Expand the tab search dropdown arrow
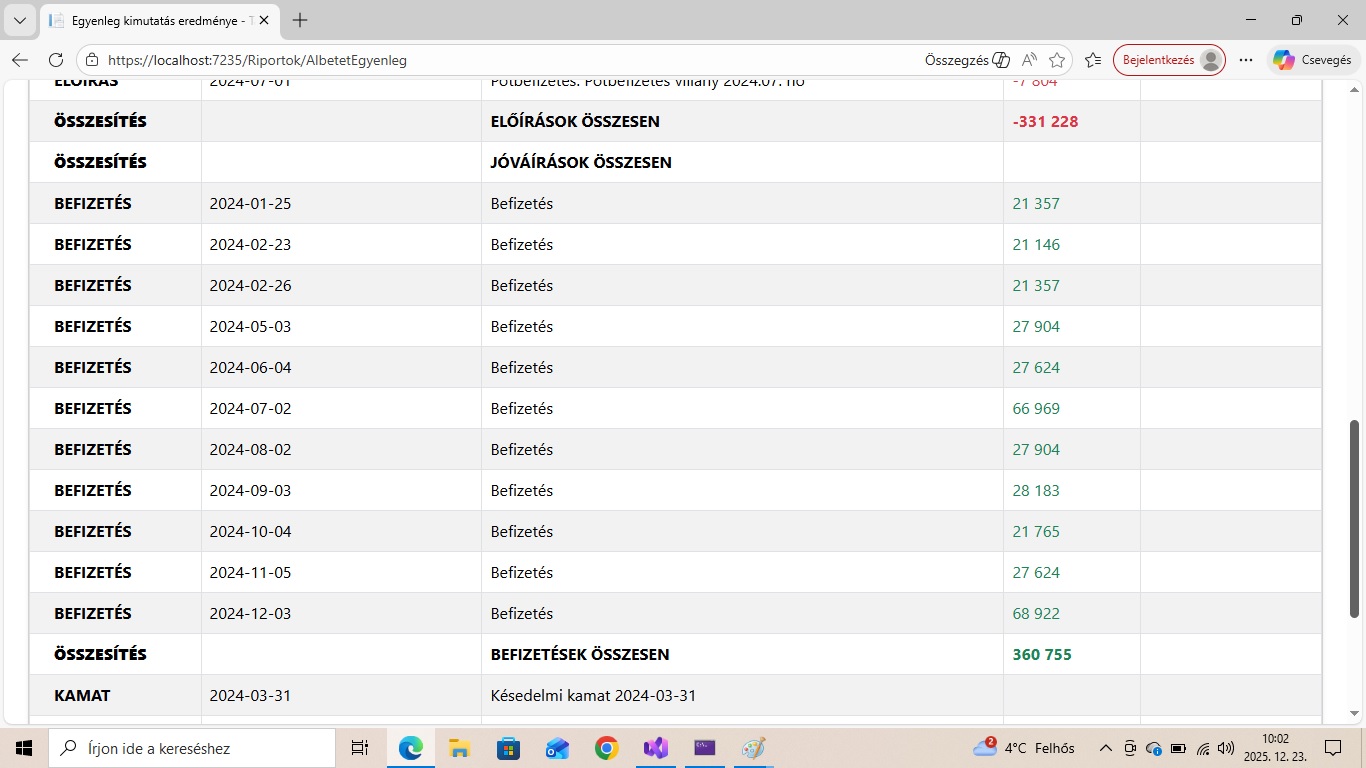Viewport: 1366px width, 768px height. 19,20
